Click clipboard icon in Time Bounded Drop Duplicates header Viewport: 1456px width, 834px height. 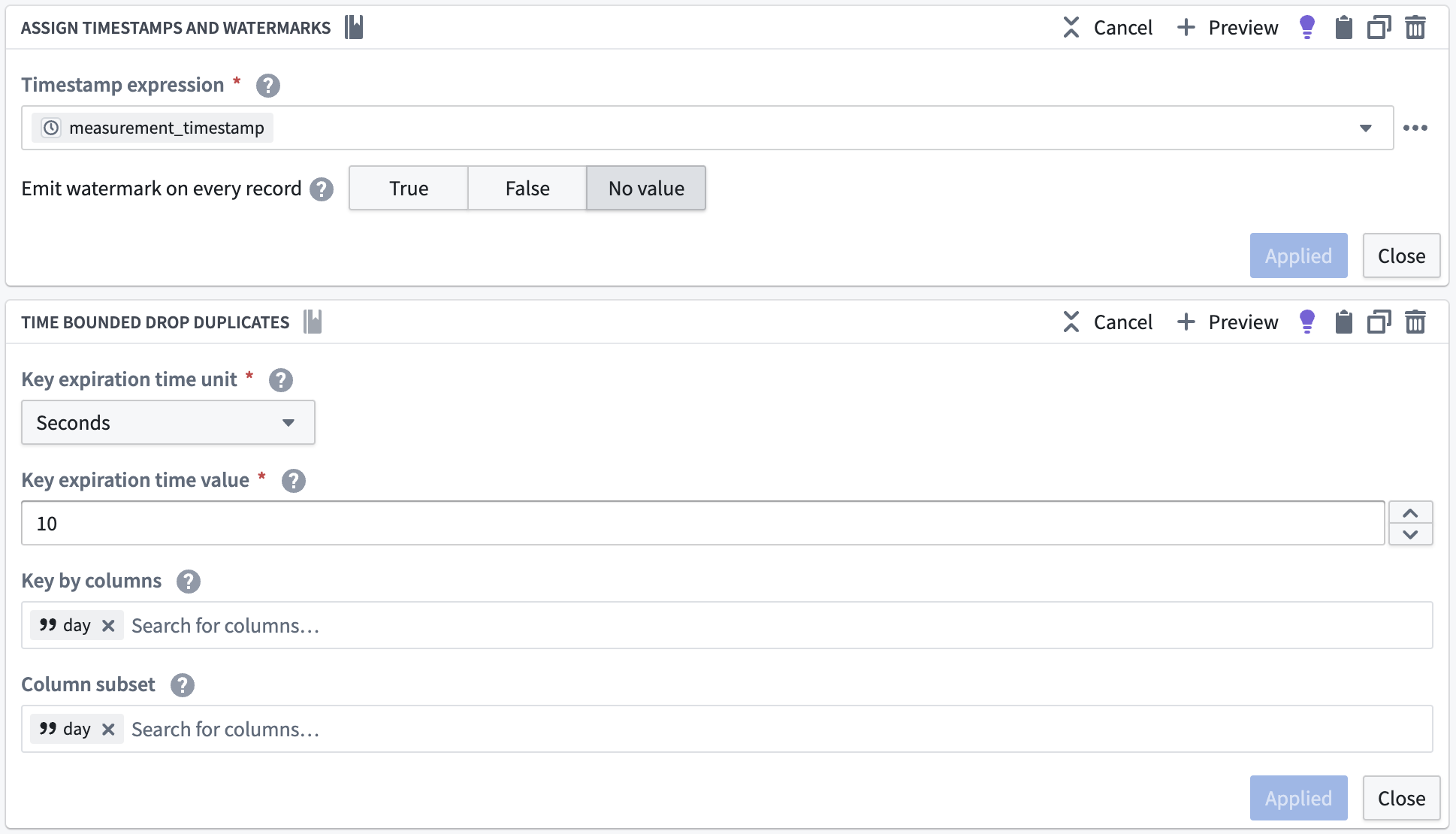point(1344,322)
